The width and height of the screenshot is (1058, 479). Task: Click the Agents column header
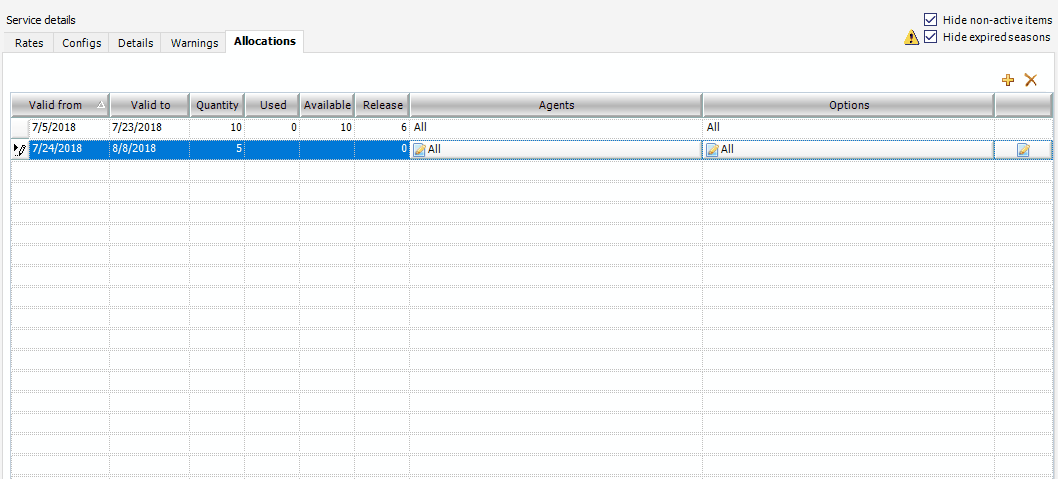(556, 105)
